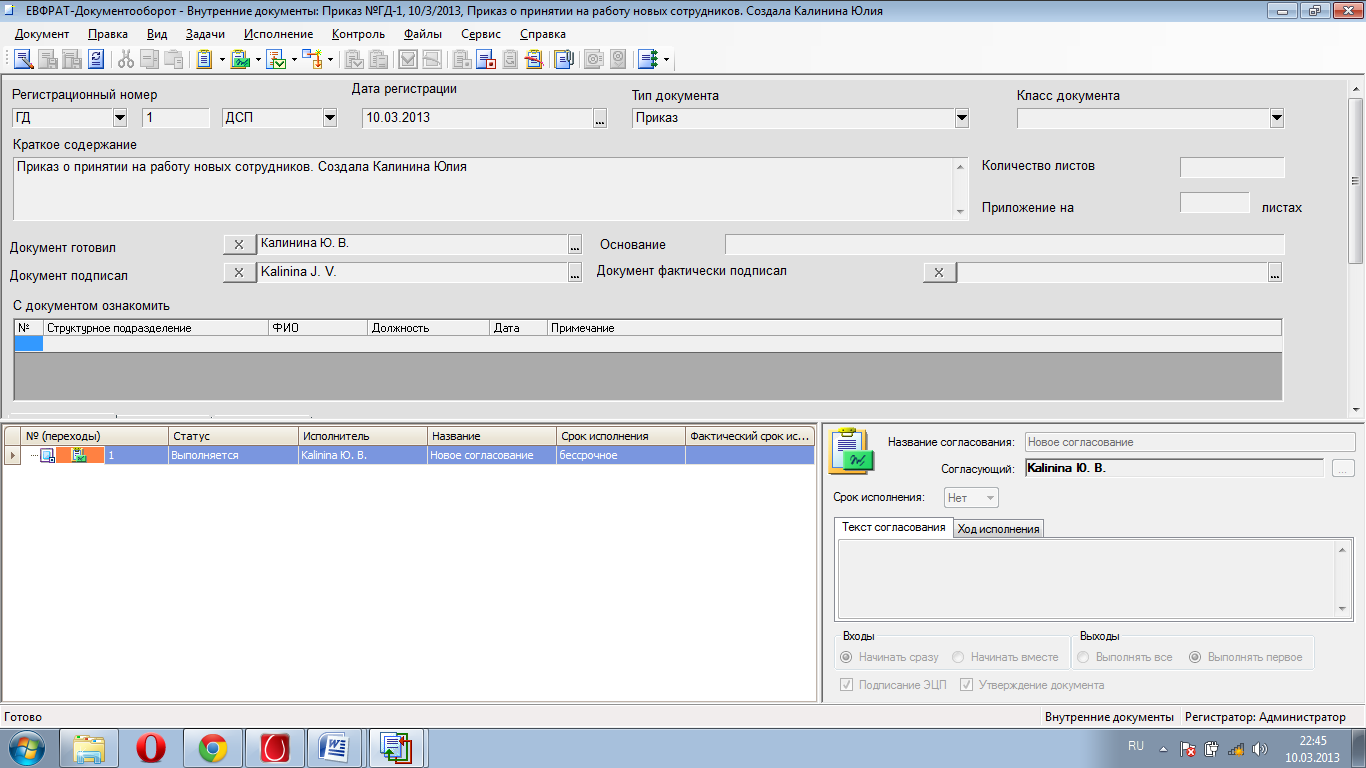Click the Приложение на листах field
This screenshot has width=1366, height=768.
[1215, 203]
